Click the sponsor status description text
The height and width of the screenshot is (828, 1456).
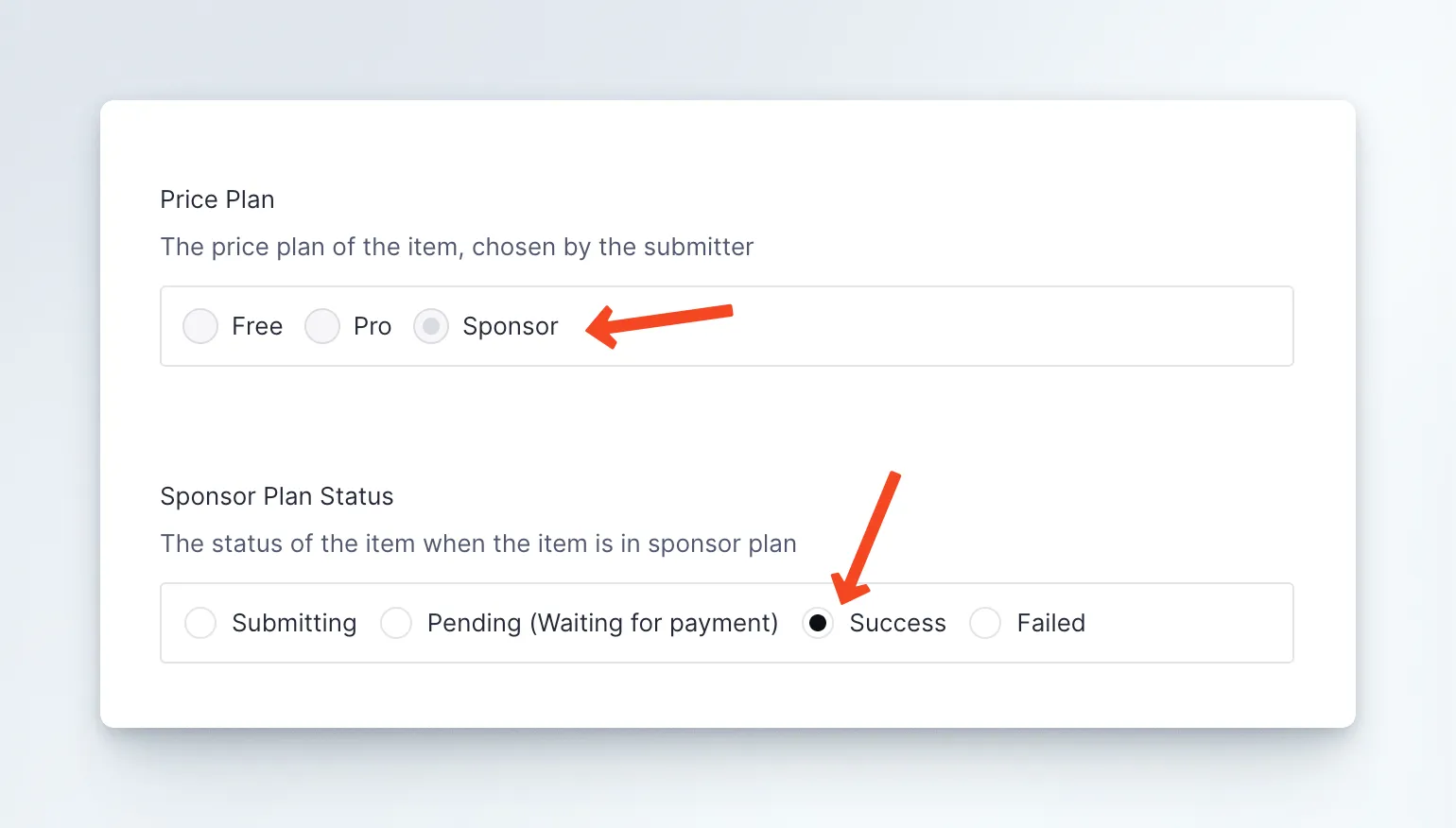pos(478,543)
